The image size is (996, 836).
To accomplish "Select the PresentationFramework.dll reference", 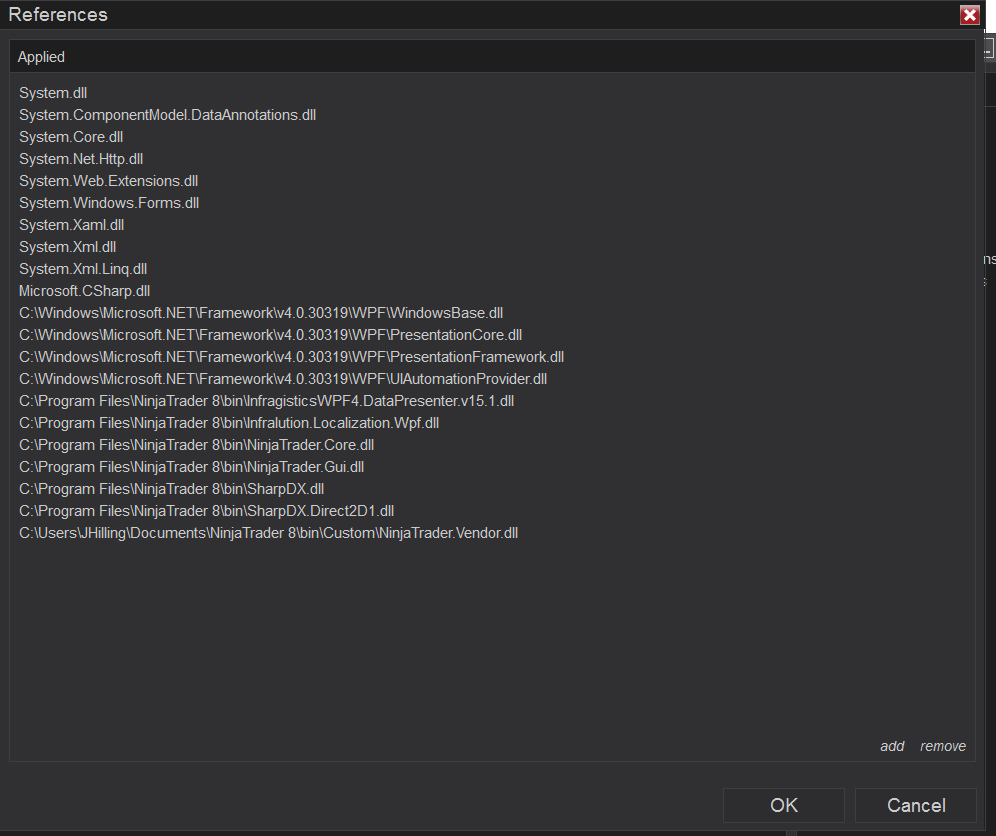I will click(290, 356).
